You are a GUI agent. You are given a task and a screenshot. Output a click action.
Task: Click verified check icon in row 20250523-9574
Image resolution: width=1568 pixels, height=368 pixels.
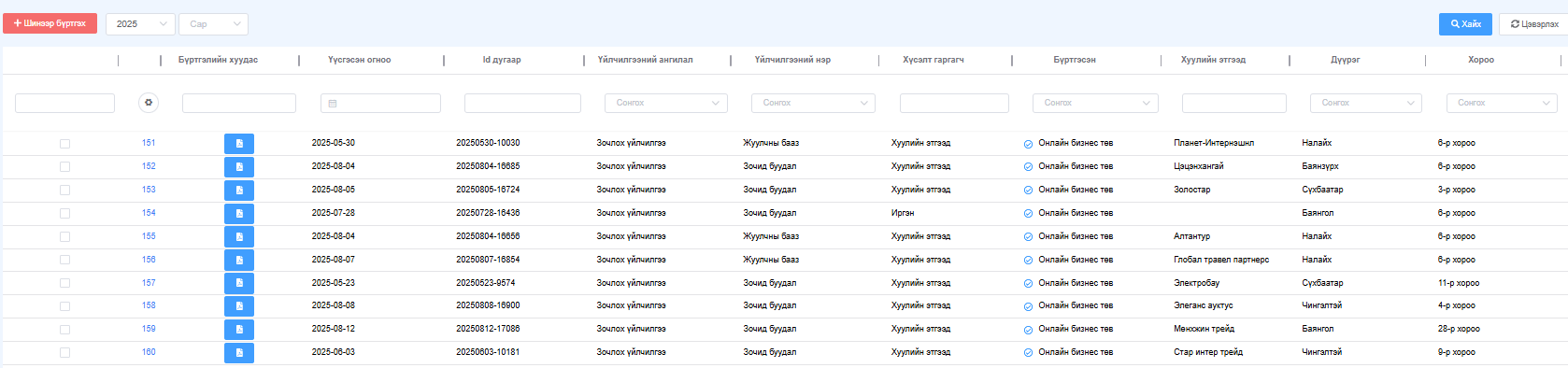click(x=1028, y=284)
